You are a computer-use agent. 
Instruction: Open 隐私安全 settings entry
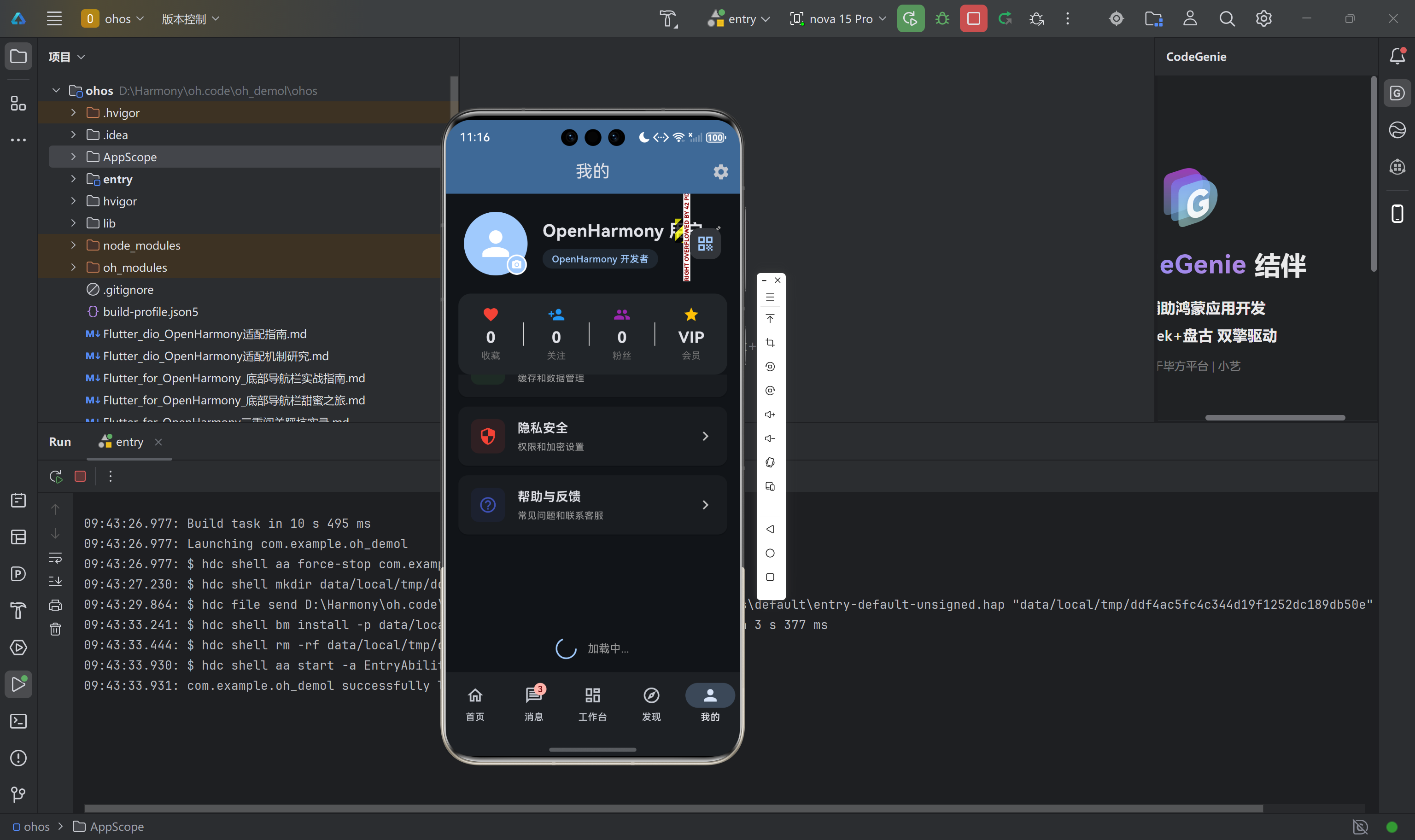pos(592,437)
